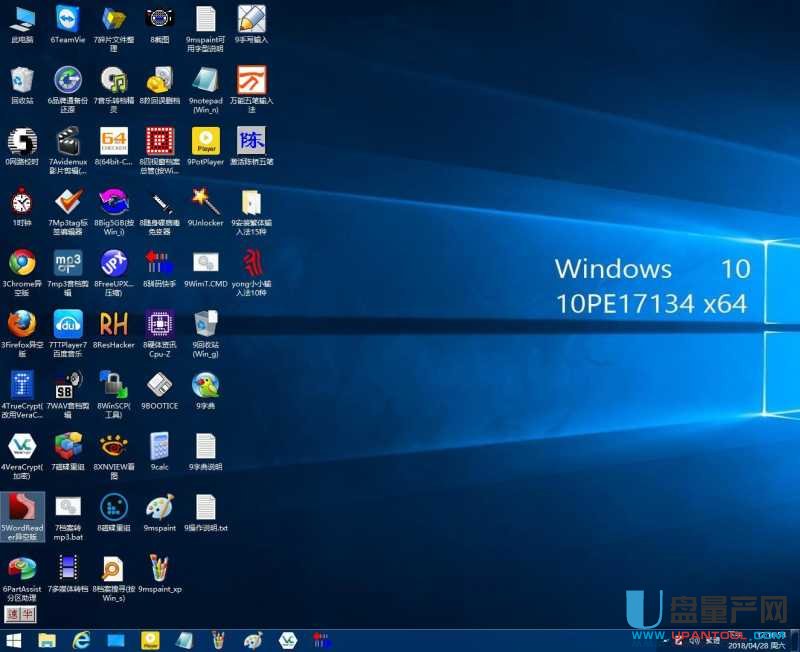Open the 7TTPlayer7 desktop icon
Viewport: 800px width, 652px height.
pyautogui.click(x=68, y=334)
